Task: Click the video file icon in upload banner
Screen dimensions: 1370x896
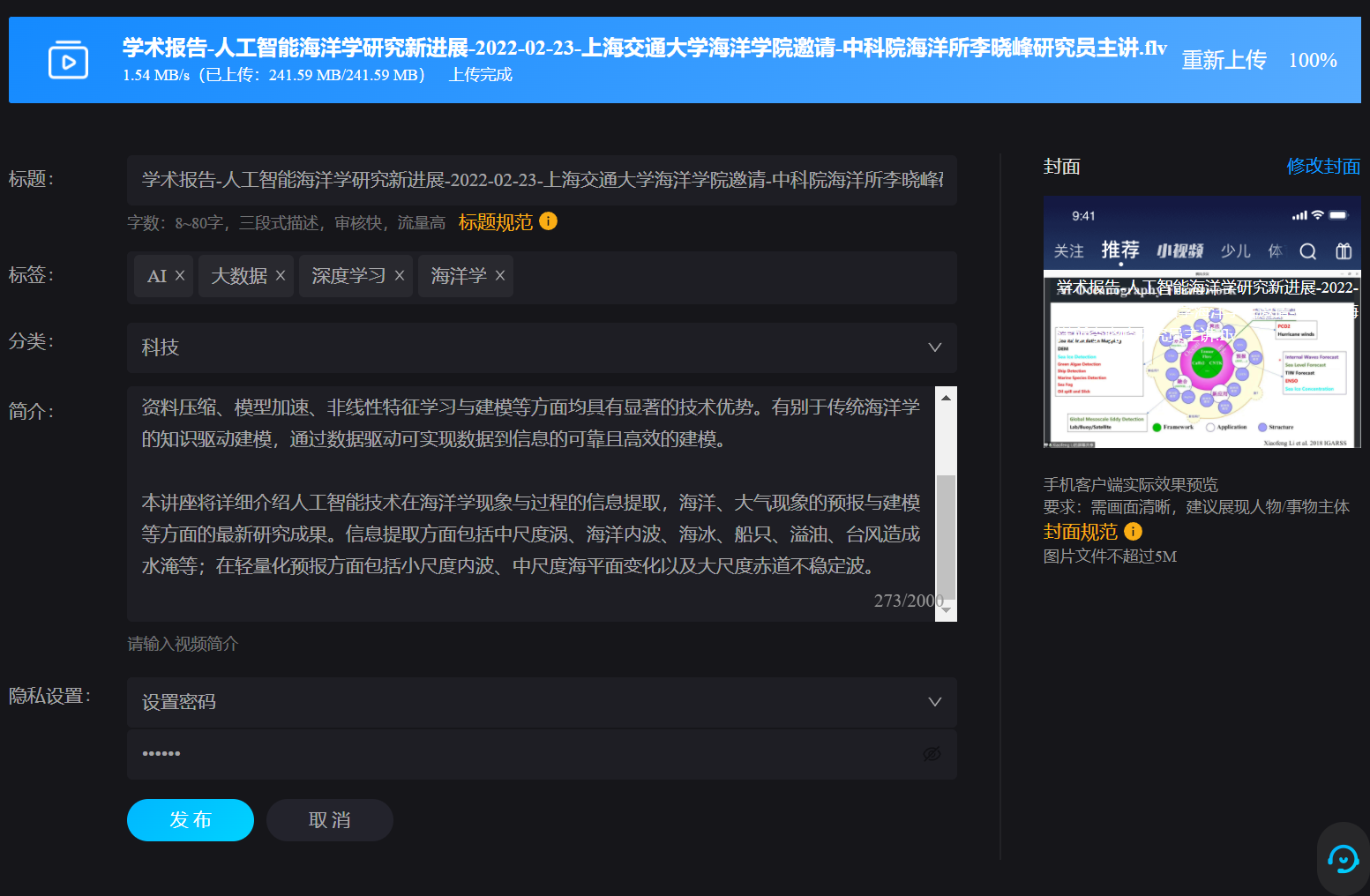Action: coord(68,60)
